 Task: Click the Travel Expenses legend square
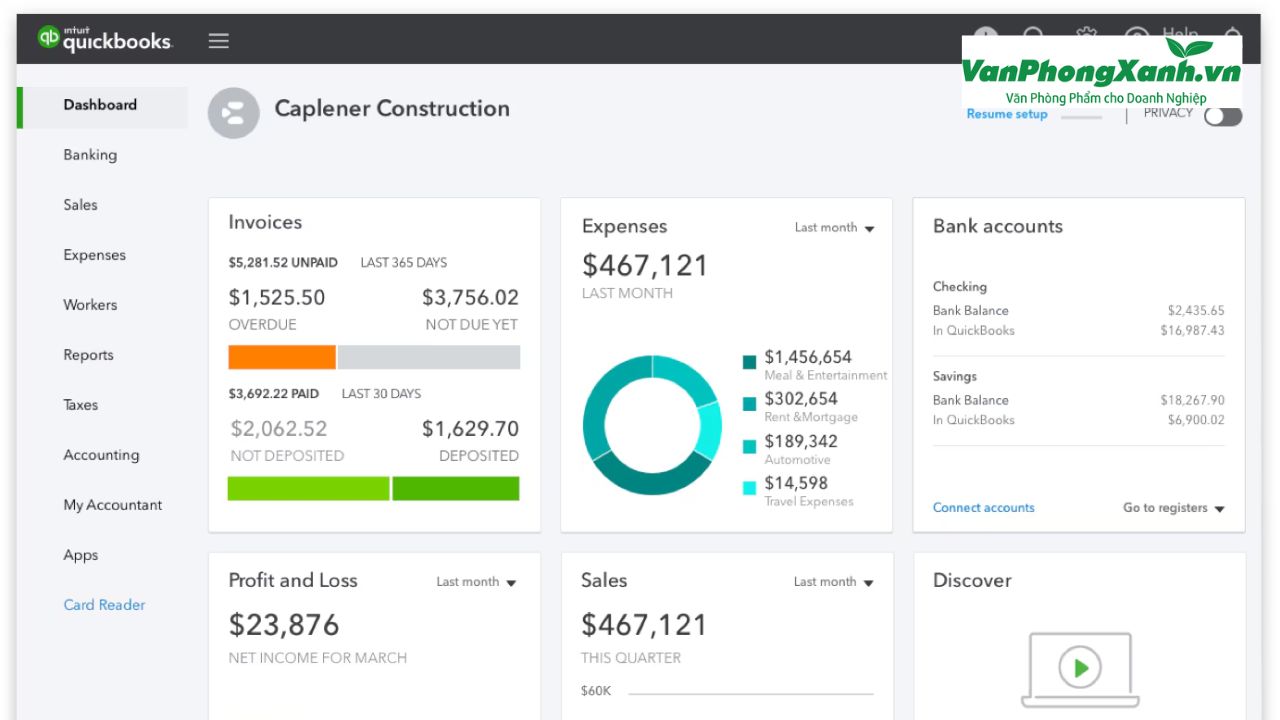[x=750, y=488]
